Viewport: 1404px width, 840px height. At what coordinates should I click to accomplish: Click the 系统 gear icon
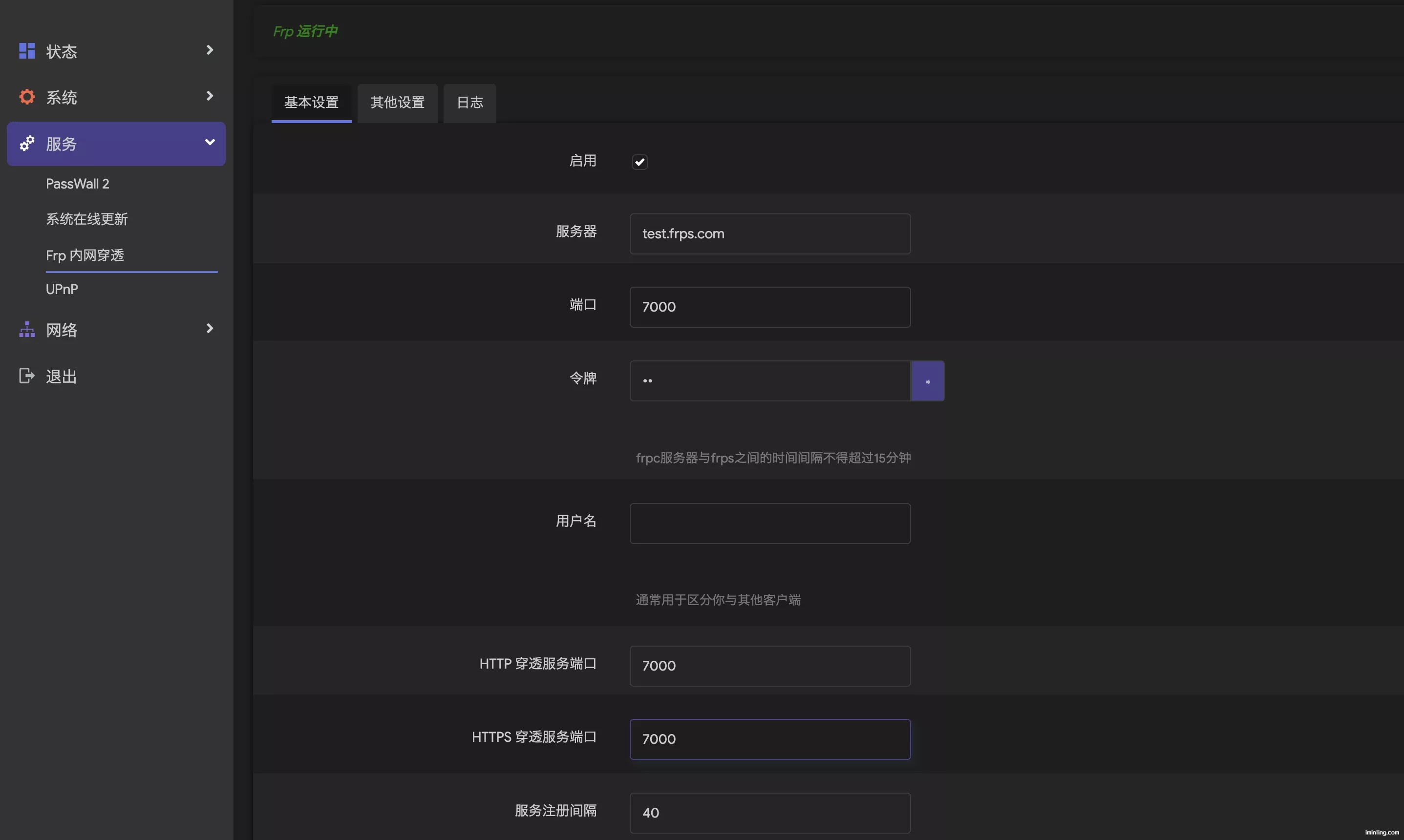[x=26, y=97]
